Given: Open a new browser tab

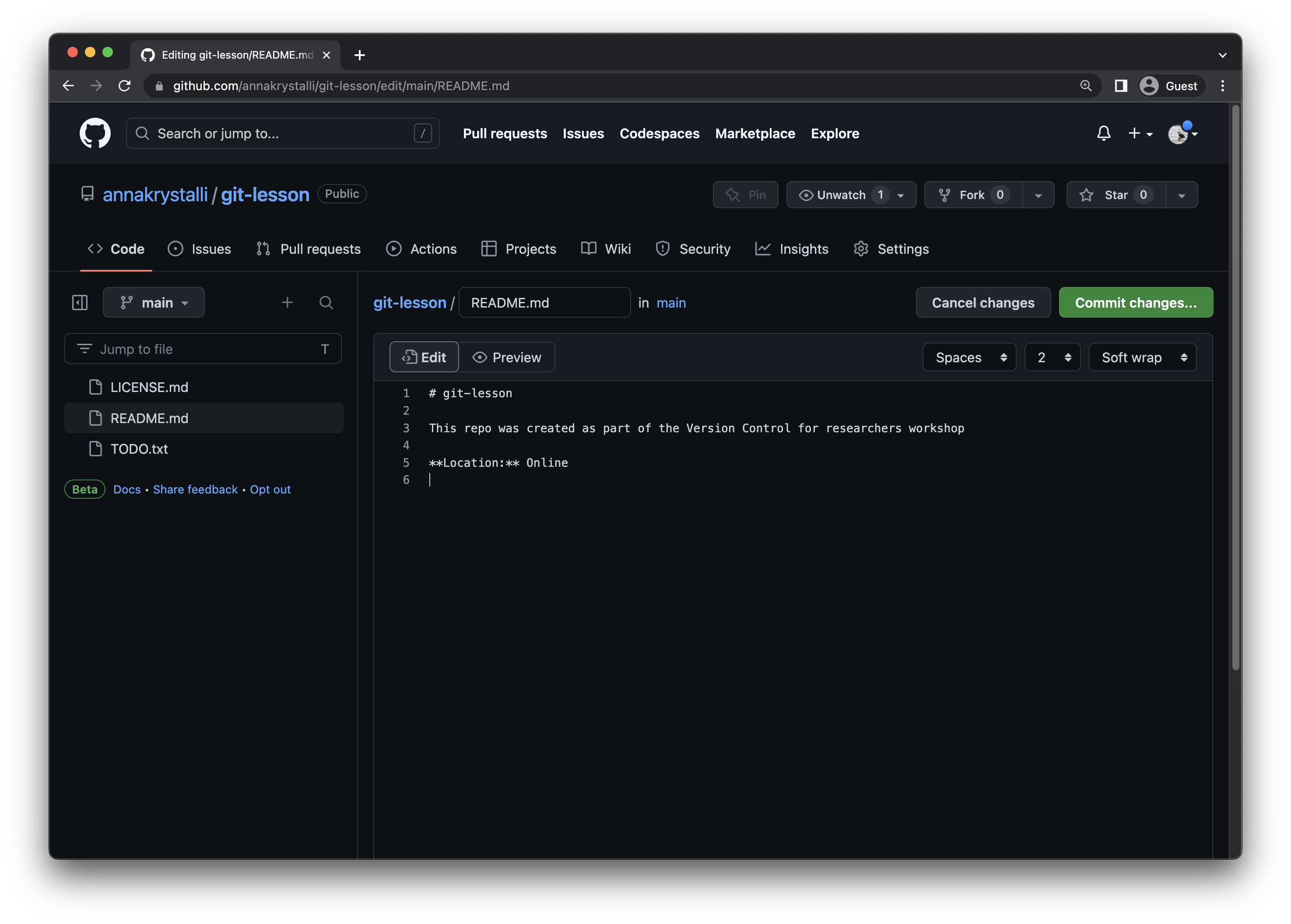Looking at the screenshot, I should (359, 55).
